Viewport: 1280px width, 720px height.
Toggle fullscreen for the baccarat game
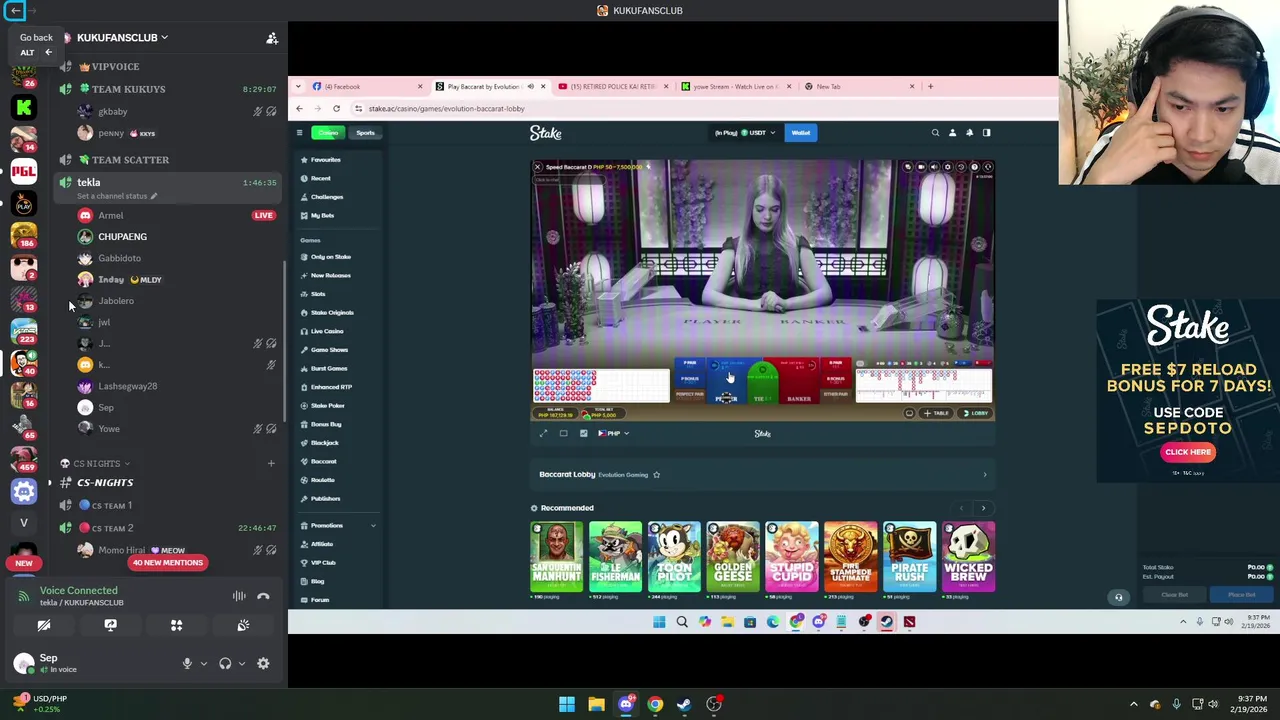pos(543,434)
